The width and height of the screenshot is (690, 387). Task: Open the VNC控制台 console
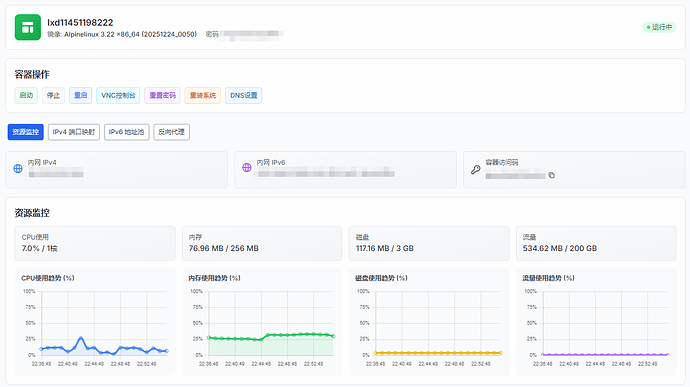(118, 96)
